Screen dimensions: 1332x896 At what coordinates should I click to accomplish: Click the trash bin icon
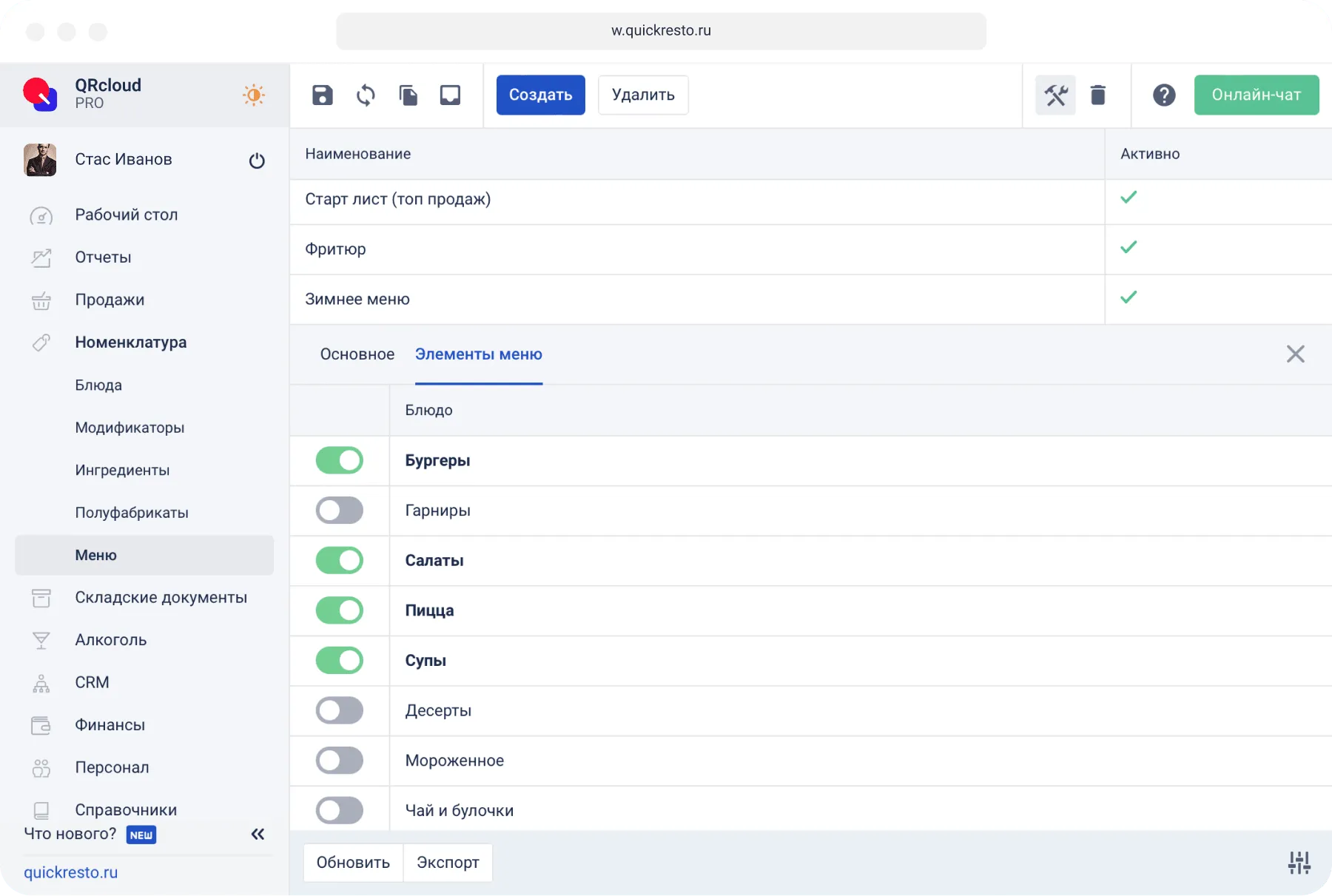click(1098, 95)
